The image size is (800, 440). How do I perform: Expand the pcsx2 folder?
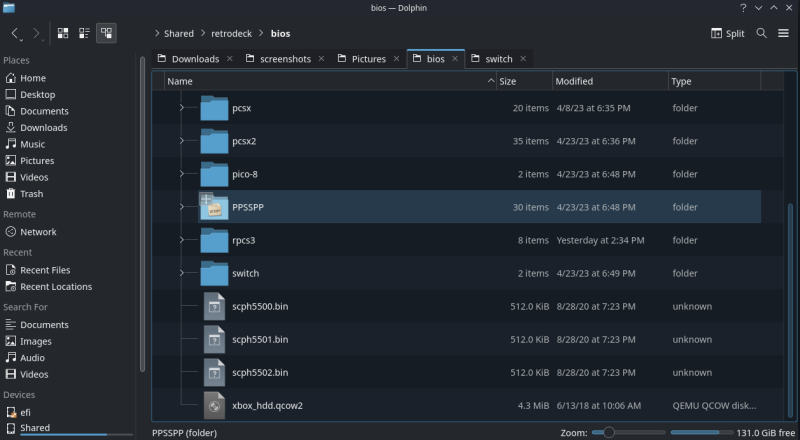tap(182, 141)
